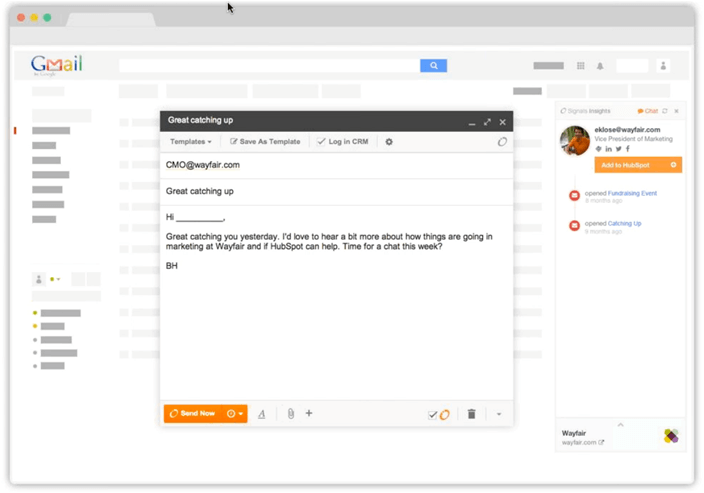704x493 pixels.
Task: Click the subject field Great catching up
Action: [x=336, y=192]
